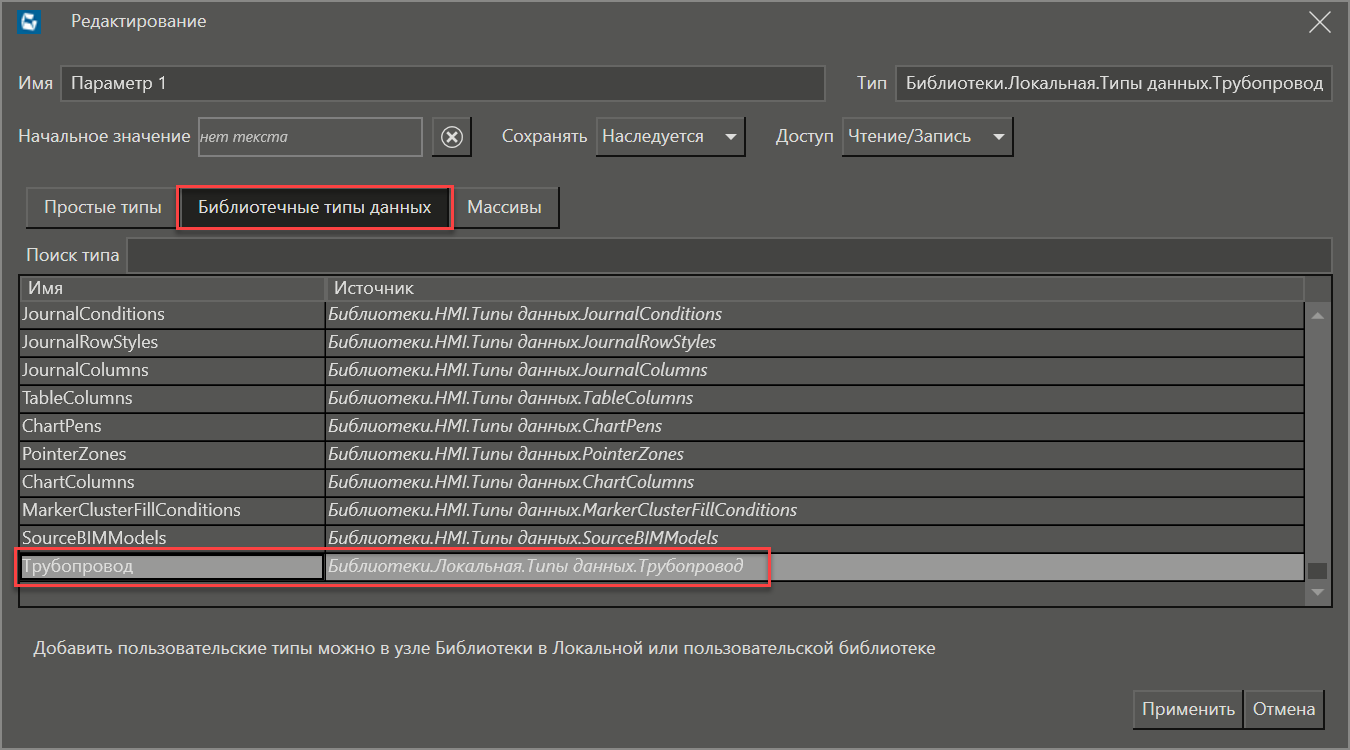Sort by the Источник column header

[x=814, y=288]
